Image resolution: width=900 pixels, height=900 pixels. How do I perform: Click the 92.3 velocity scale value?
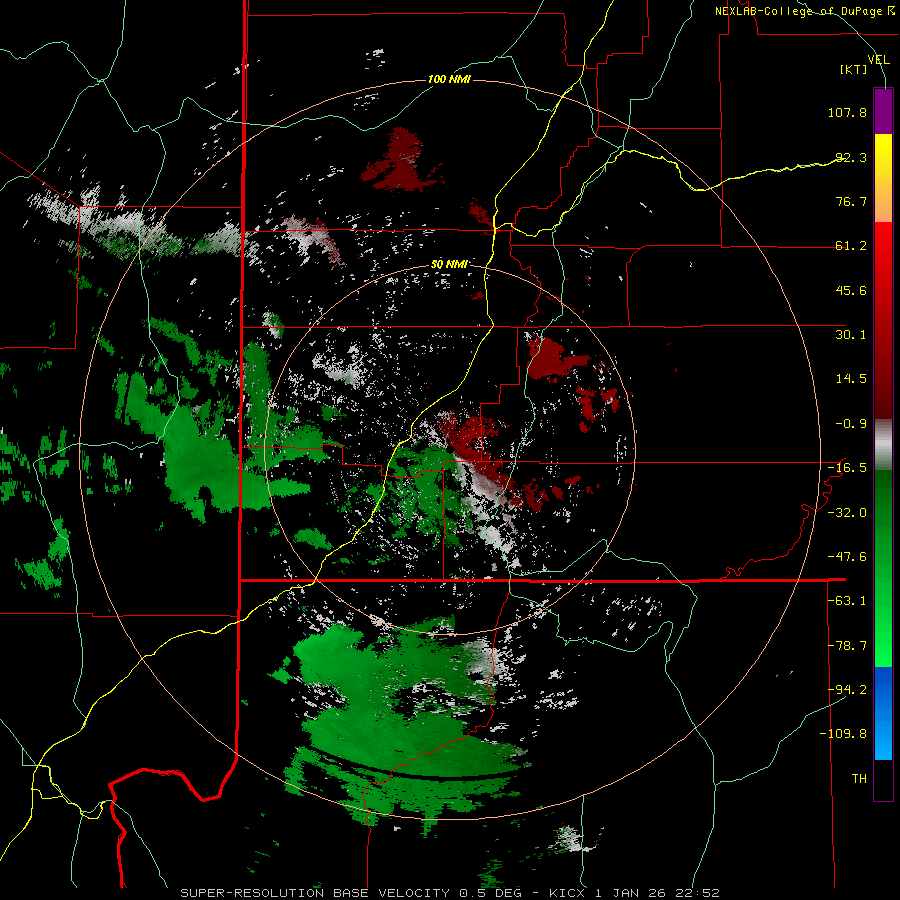tap(851, 157)
